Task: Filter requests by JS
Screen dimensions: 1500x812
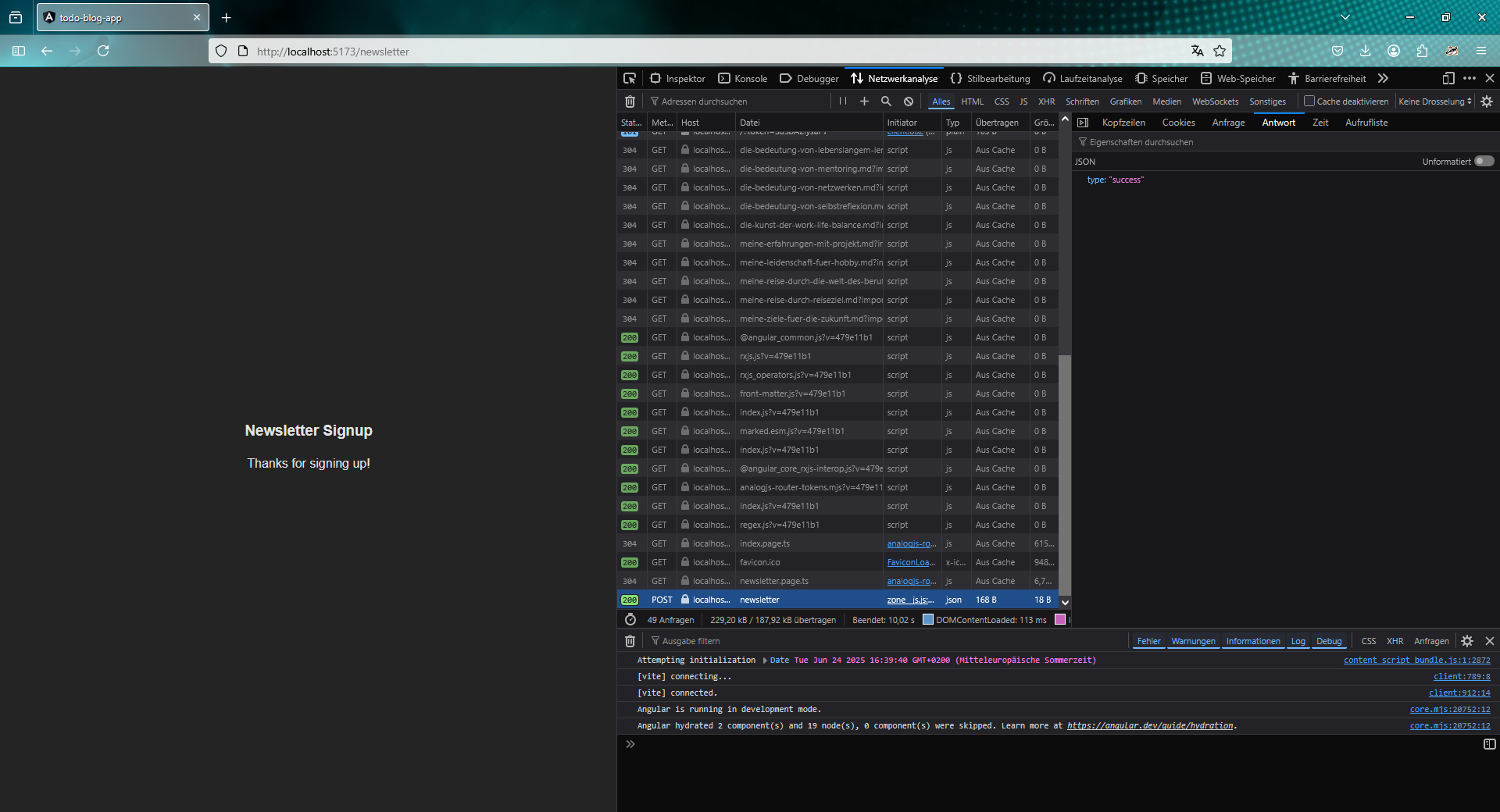Action: tap(1023, 101)
